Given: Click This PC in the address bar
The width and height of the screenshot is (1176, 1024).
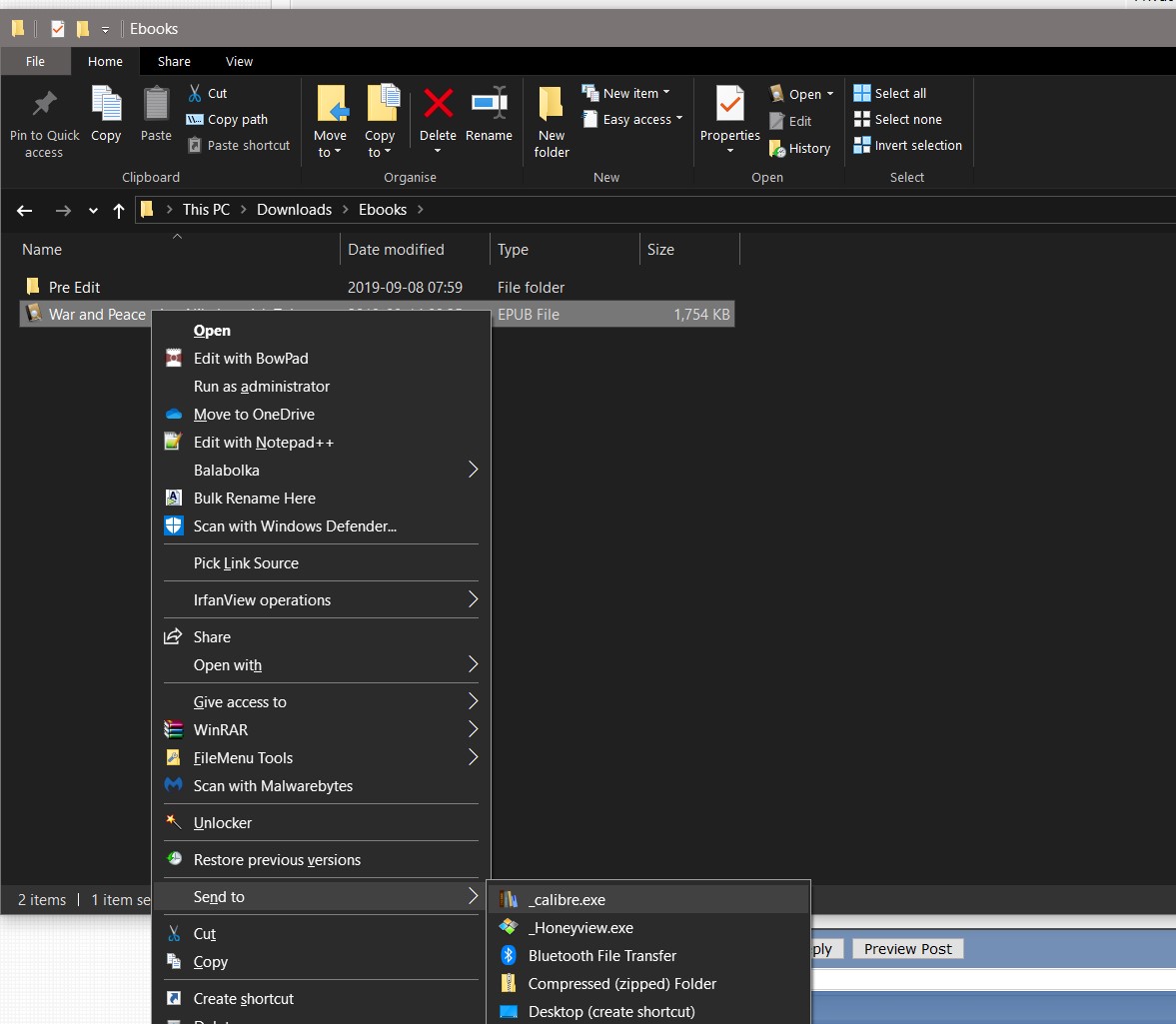Looking at the screenshot, I should coord(206,210).
